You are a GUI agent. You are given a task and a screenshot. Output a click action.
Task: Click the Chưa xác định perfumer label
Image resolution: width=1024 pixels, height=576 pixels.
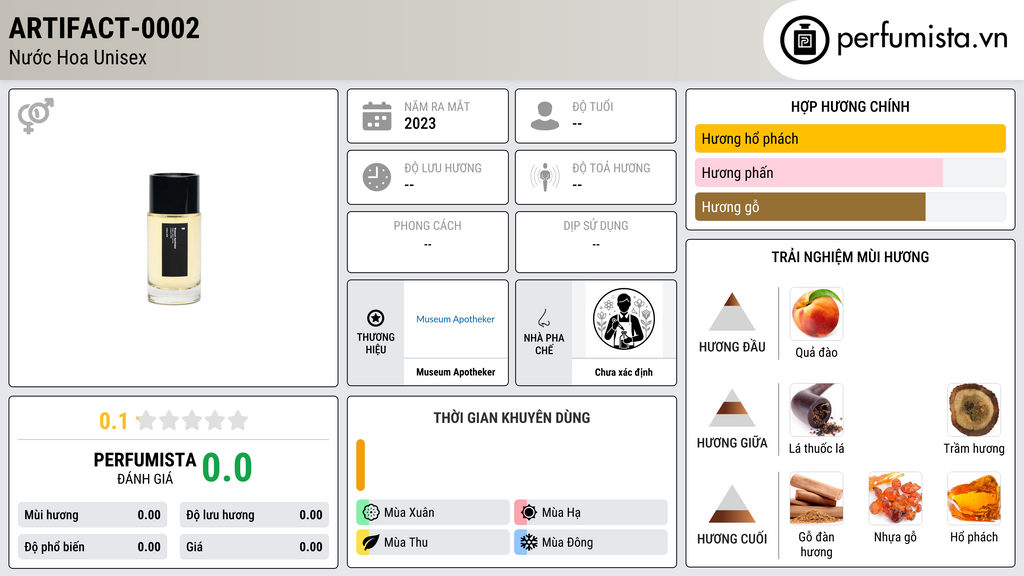(x=624, y=372)
